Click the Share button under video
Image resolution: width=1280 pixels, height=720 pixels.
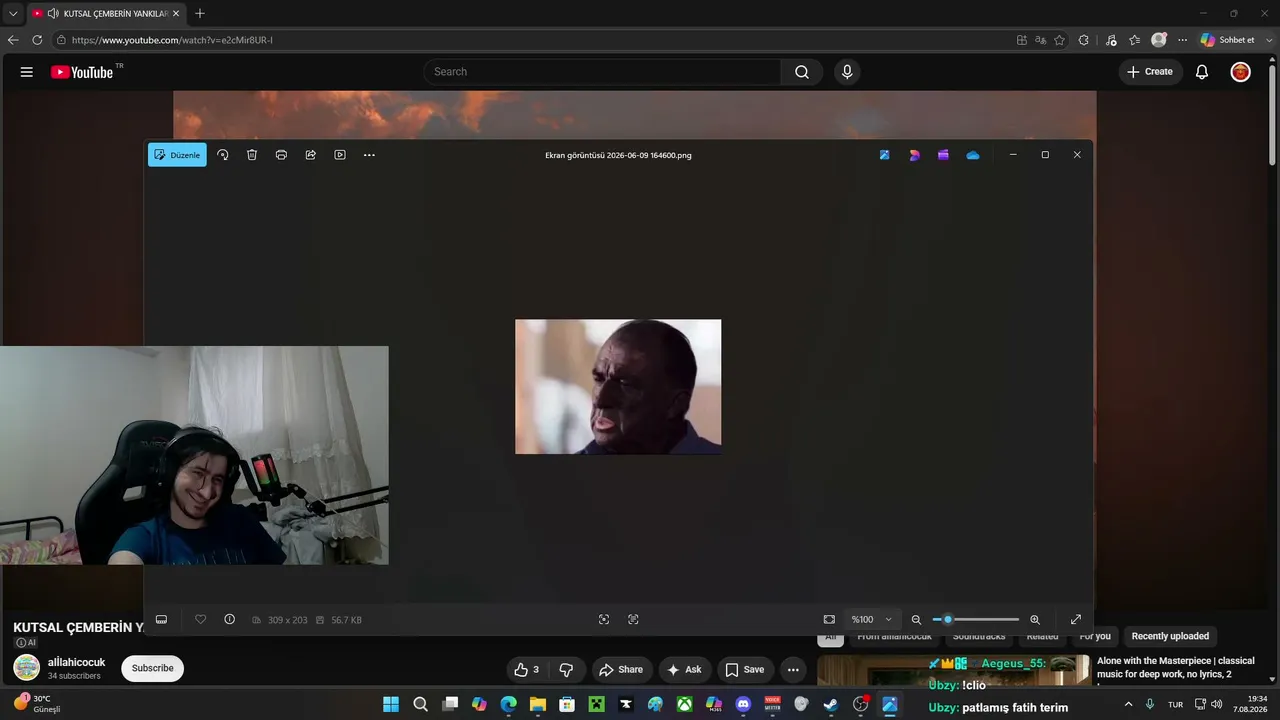tap(621, 670)
